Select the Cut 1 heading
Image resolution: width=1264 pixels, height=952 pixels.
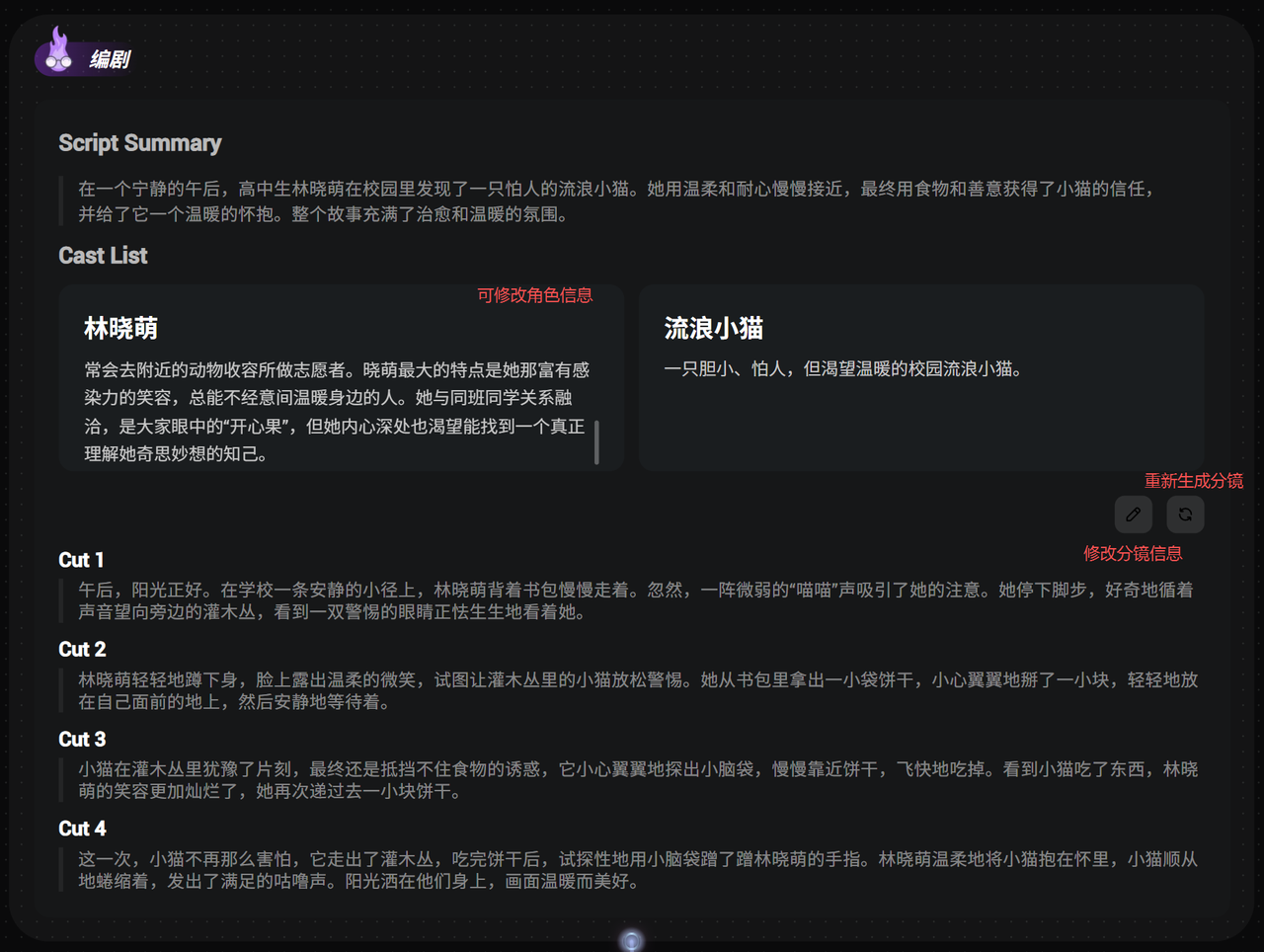click(81, 560)
